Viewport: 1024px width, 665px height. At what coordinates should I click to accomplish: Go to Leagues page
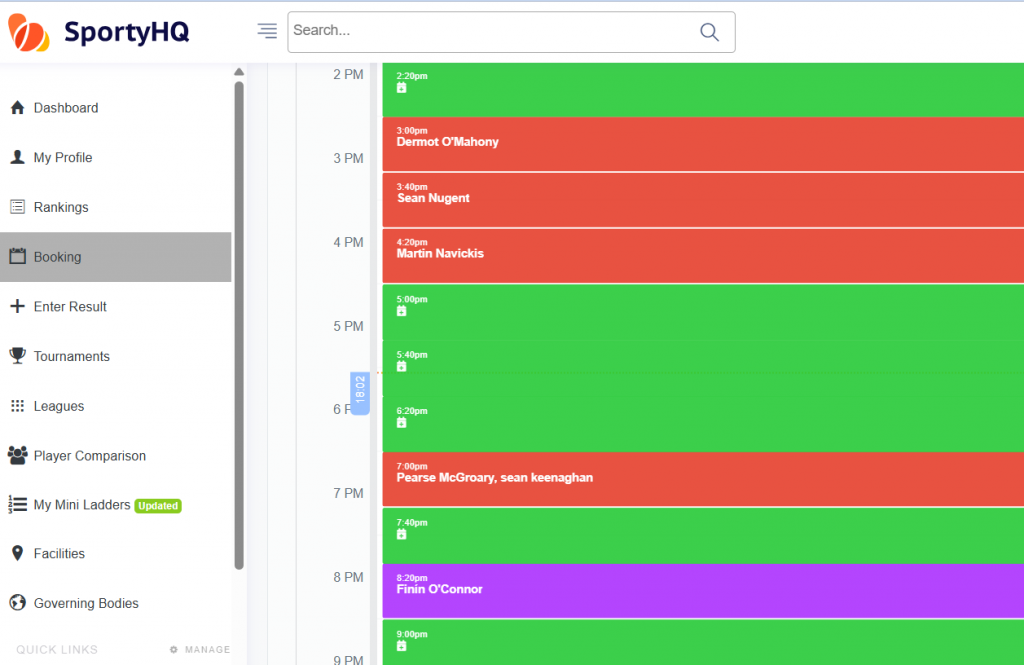(59, 406)
